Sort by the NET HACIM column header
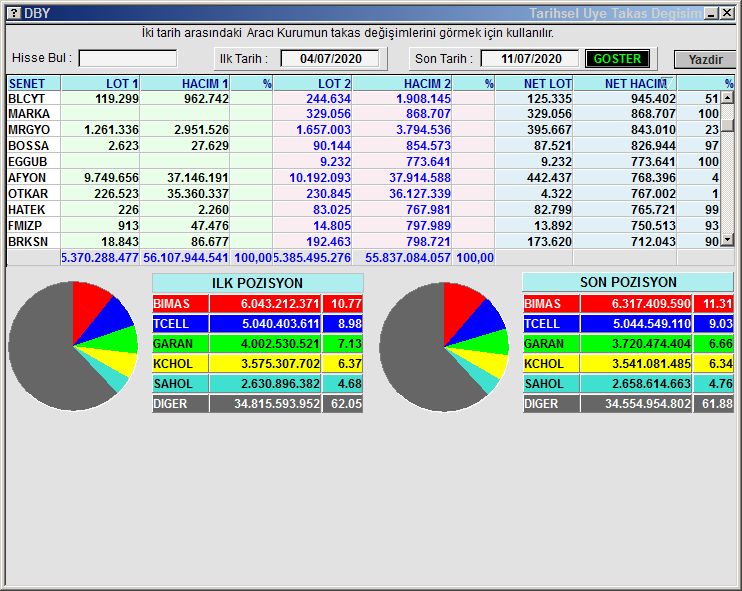Image resolution: width=742 pixels, height=591 pixels. point(625,83)
